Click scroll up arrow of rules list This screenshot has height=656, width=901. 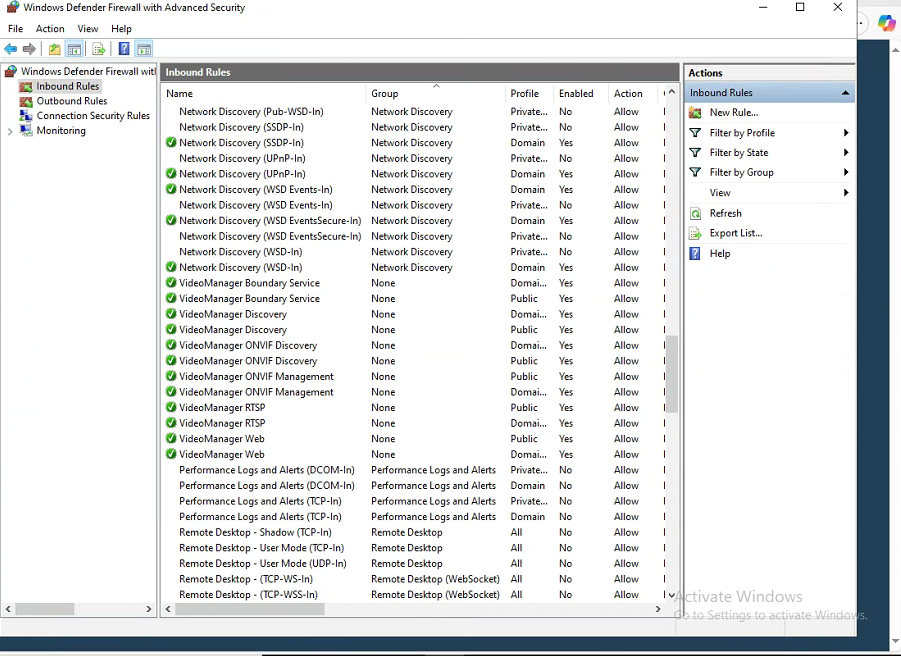pyautogui.click(x=671, y=92)
